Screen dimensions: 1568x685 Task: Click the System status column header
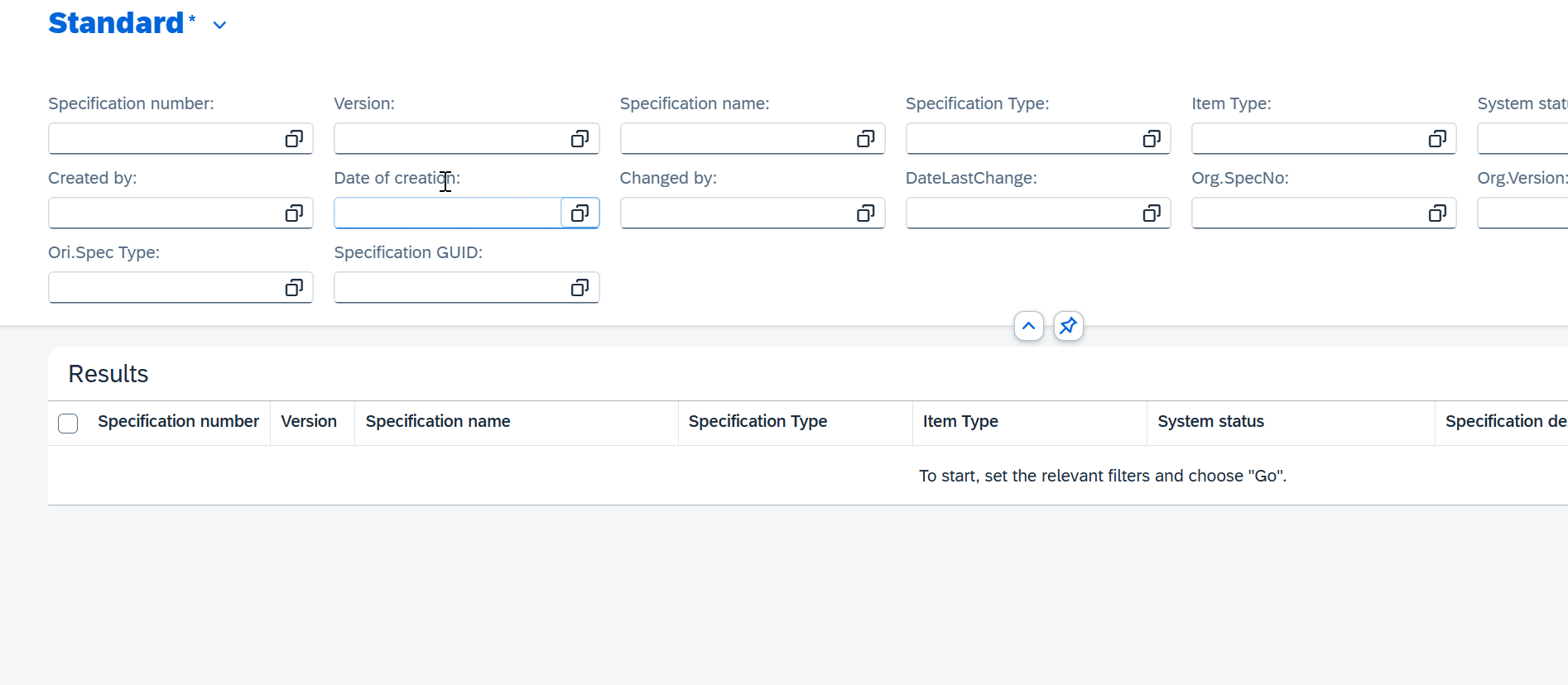point(1210,422)
